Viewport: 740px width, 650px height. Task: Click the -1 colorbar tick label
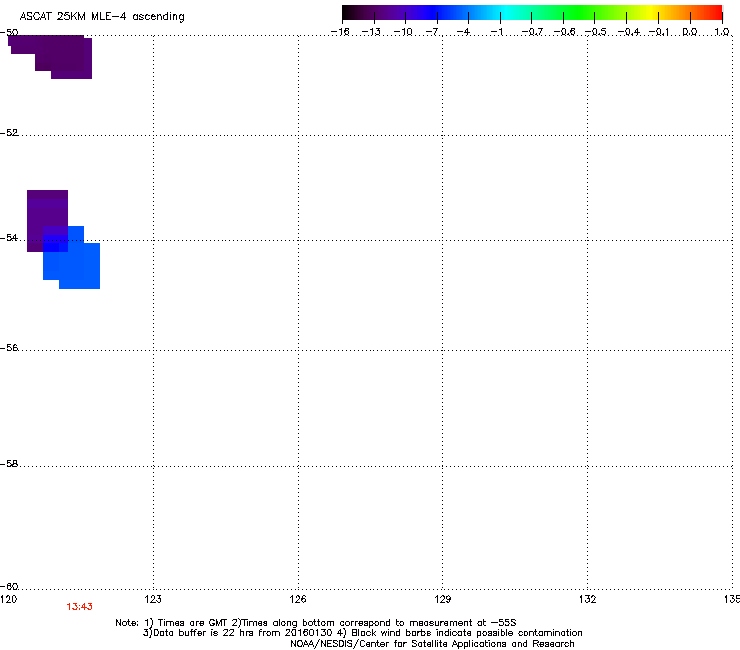click(497, 32)
